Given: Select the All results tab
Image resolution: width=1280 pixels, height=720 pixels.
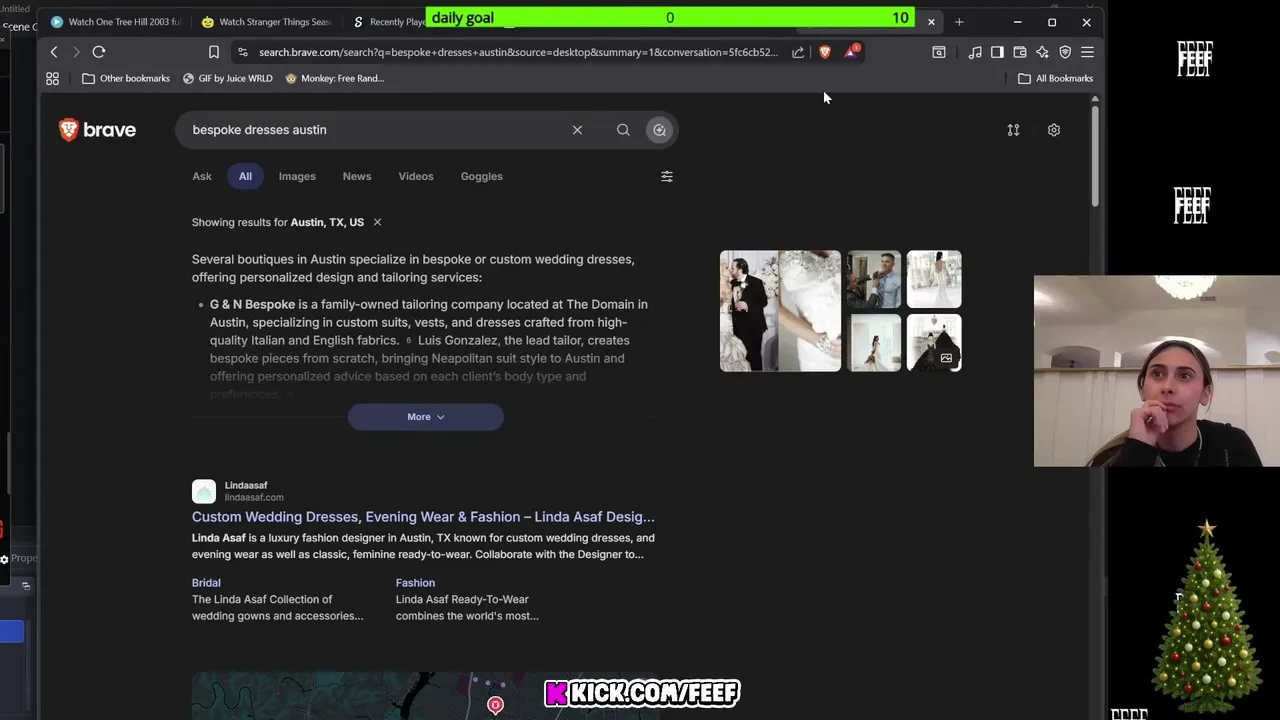Looking at the screenshot, I should coord(245,176).
